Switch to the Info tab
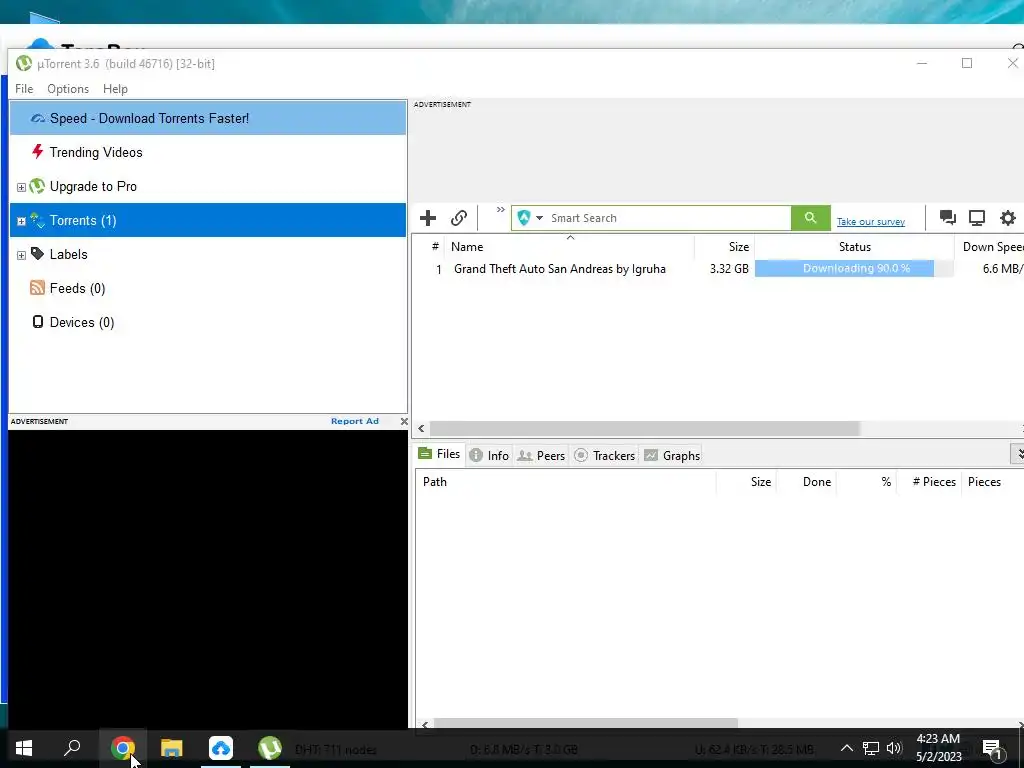This screenshot has height=768, width=1024. click(489, 455)
